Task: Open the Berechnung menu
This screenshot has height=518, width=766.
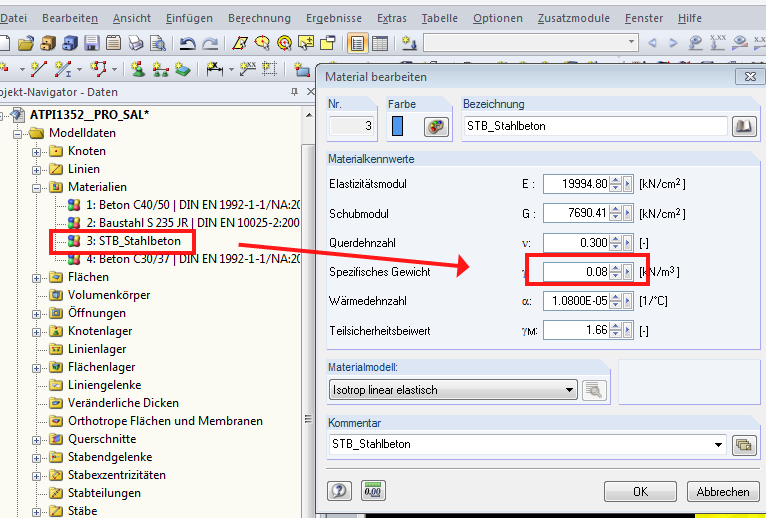Action: 259,18
